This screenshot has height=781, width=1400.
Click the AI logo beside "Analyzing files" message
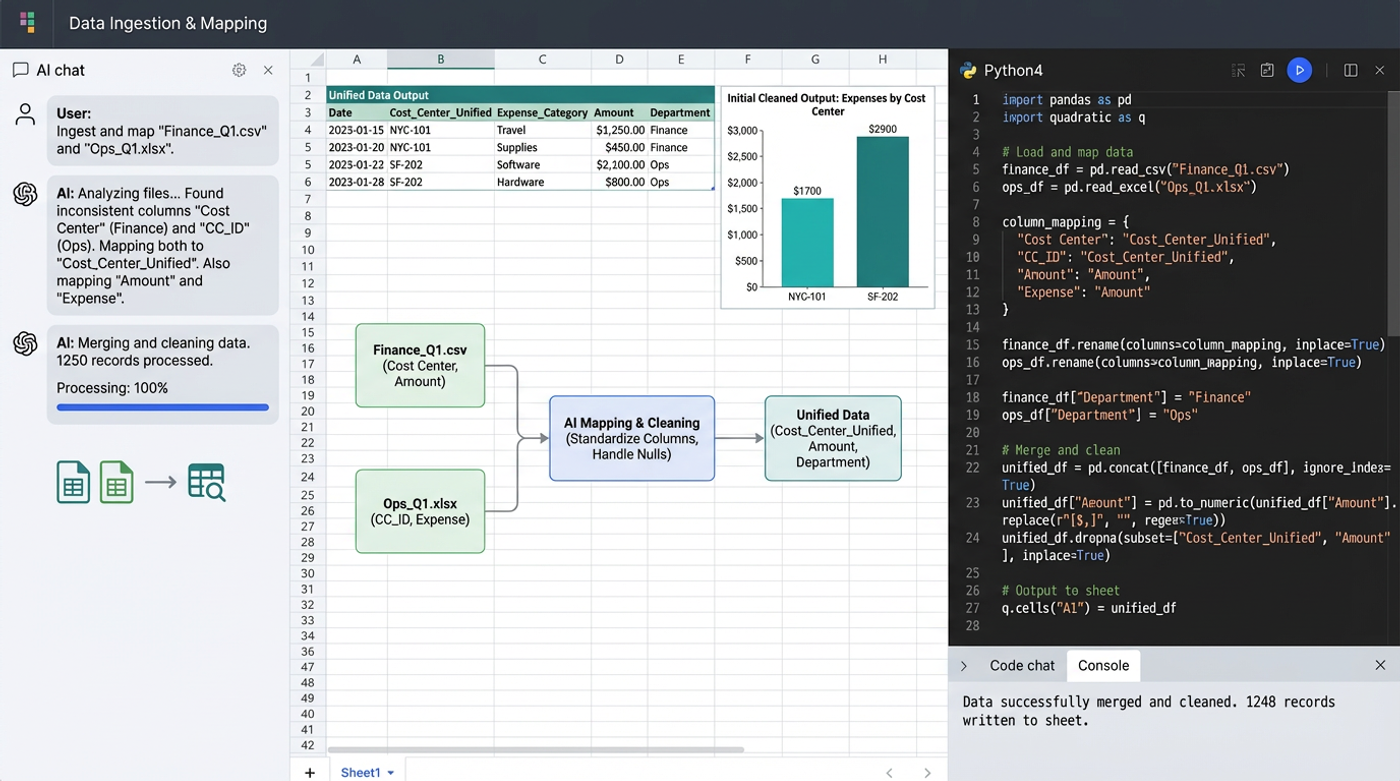(x=25, y=194)
